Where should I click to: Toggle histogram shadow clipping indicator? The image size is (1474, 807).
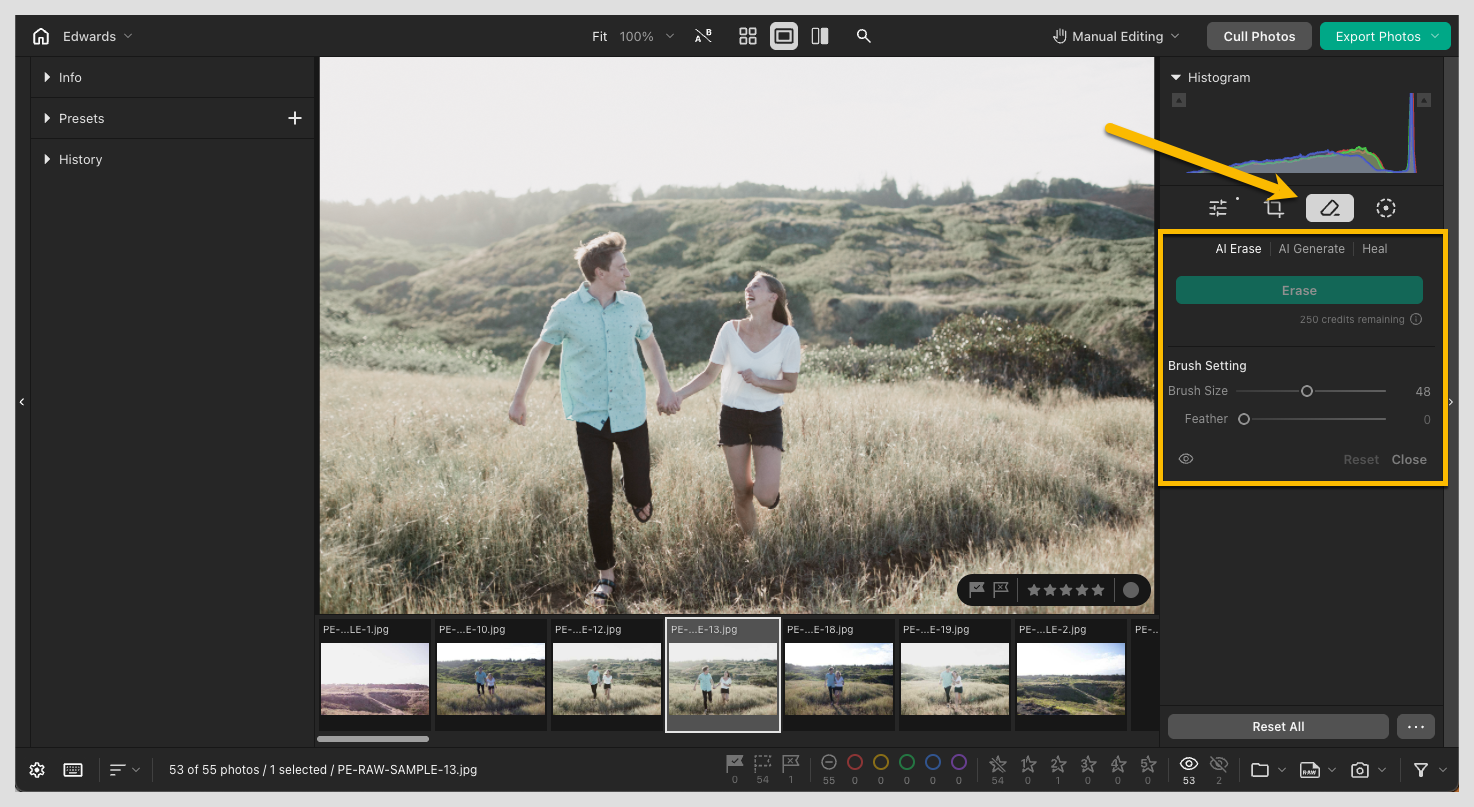click(x=1179, y=100)
